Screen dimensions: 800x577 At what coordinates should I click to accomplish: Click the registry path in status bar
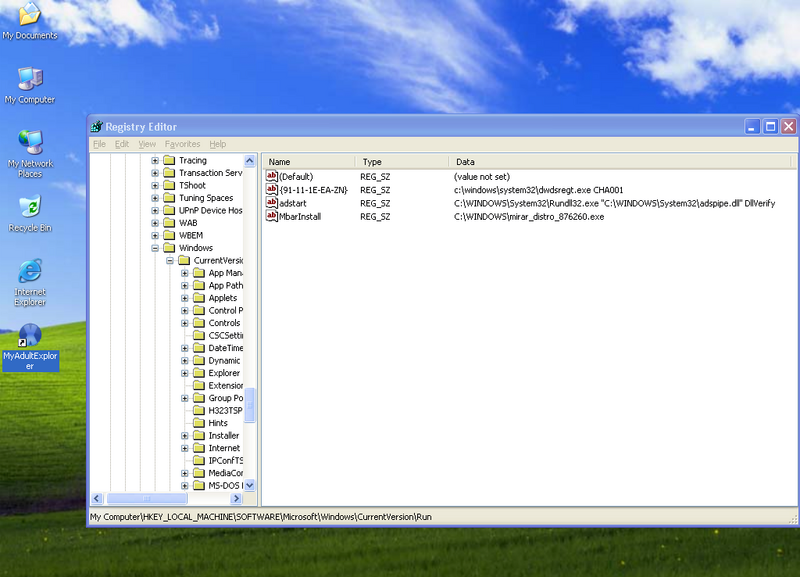[261, 517]
